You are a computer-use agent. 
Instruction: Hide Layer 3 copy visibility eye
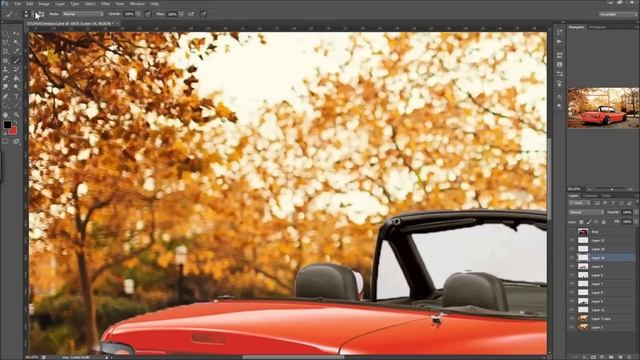tap(571, 318)
